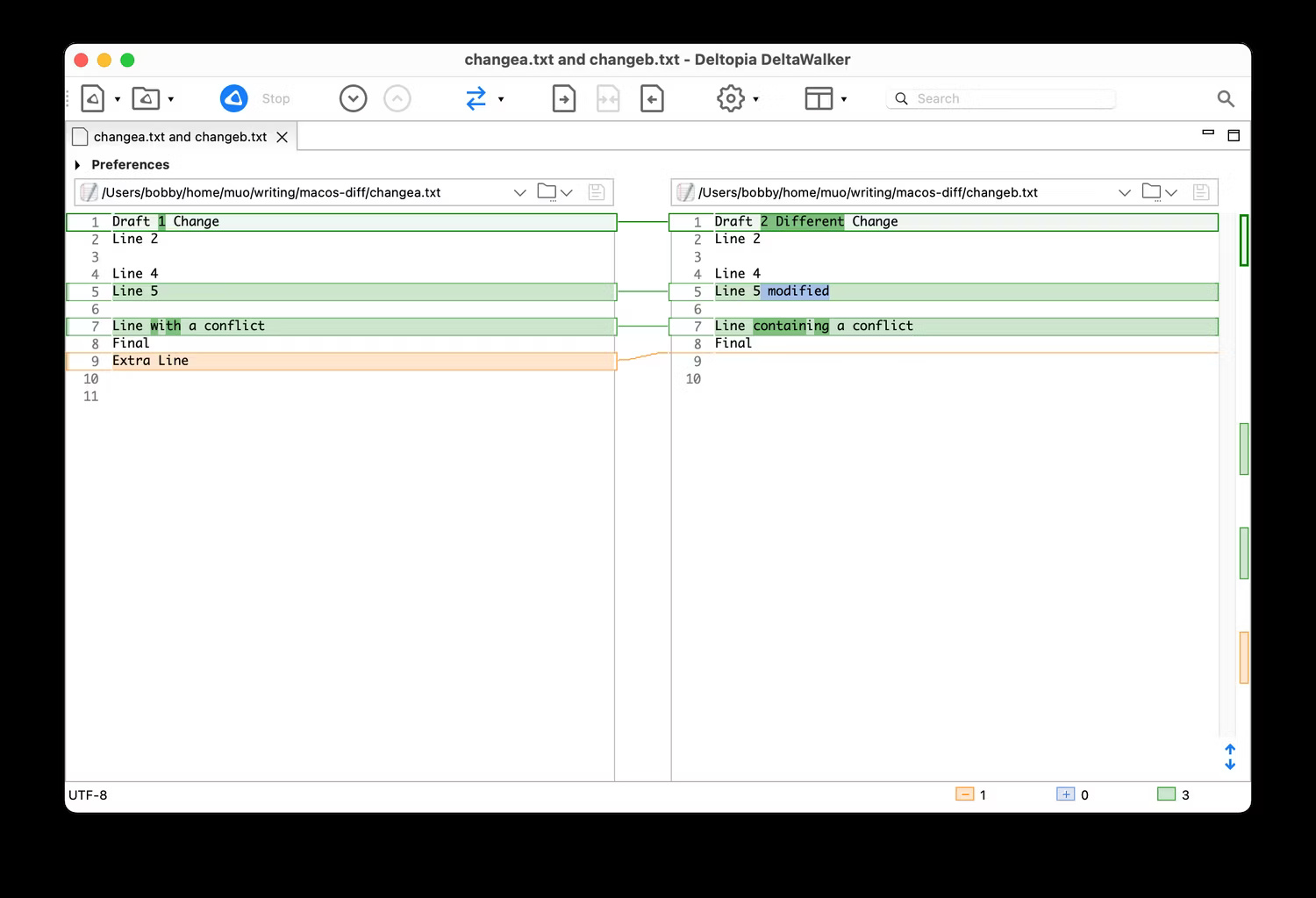This screenshot has width=1316, height=898.
Task: Open the changea.txt file path dropdown
Action: click(x=519, y=191)
